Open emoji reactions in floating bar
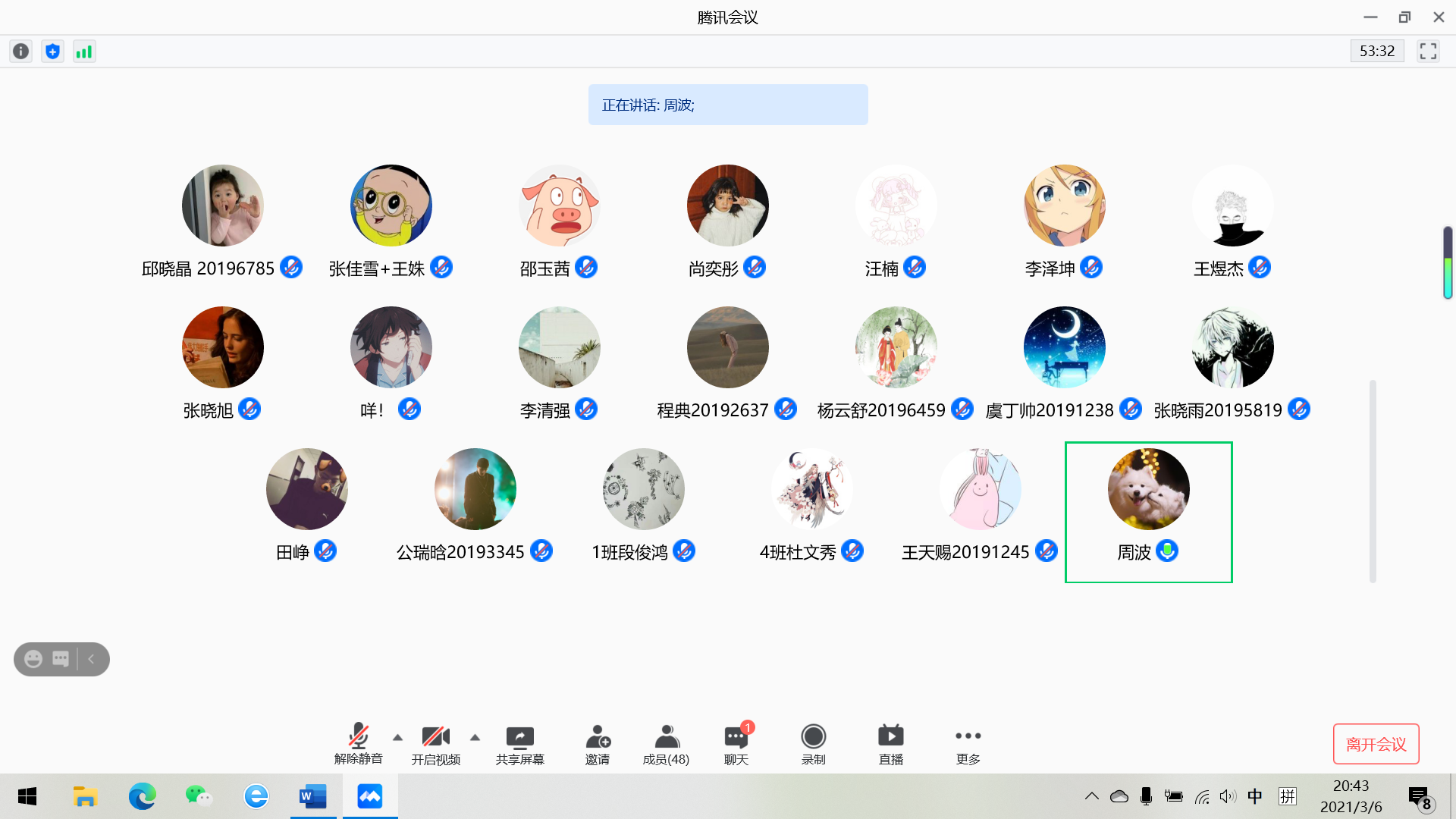This screenshot has width=1456, height=819. click(x=33, y=659)
